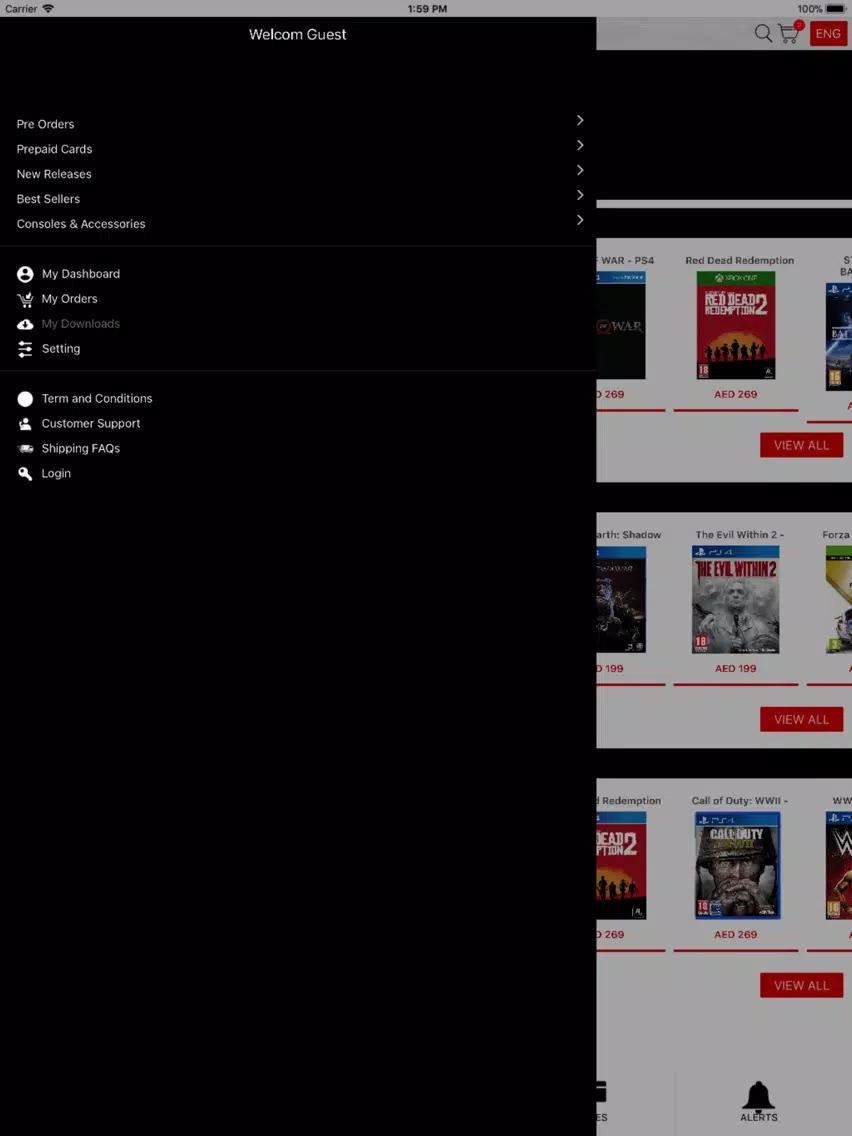Click the Setting sliders icon
This screenshot has width=852, height=1136.
[25, 349]
